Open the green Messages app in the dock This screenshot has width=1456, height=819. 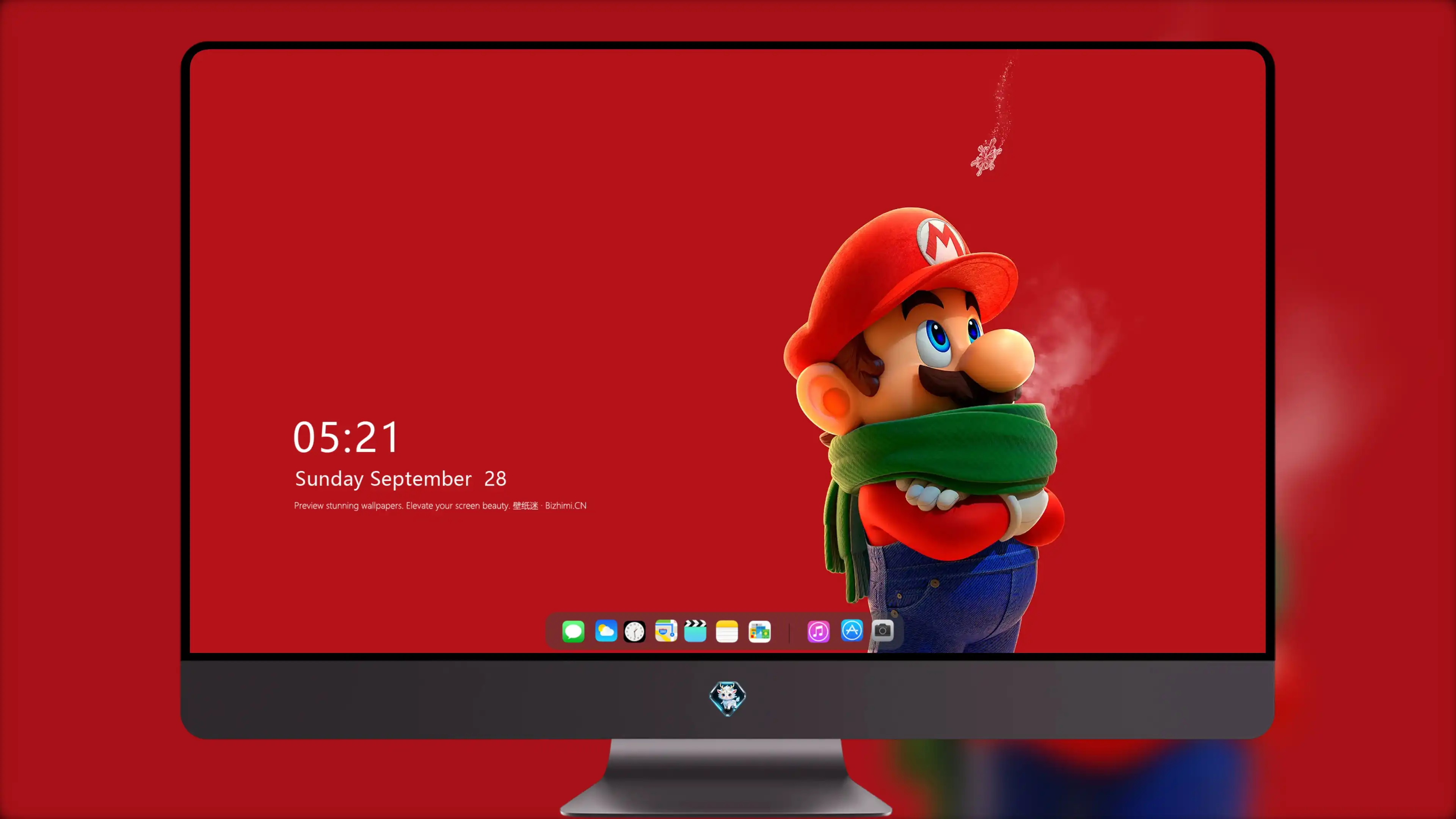(x=573, y=631)
